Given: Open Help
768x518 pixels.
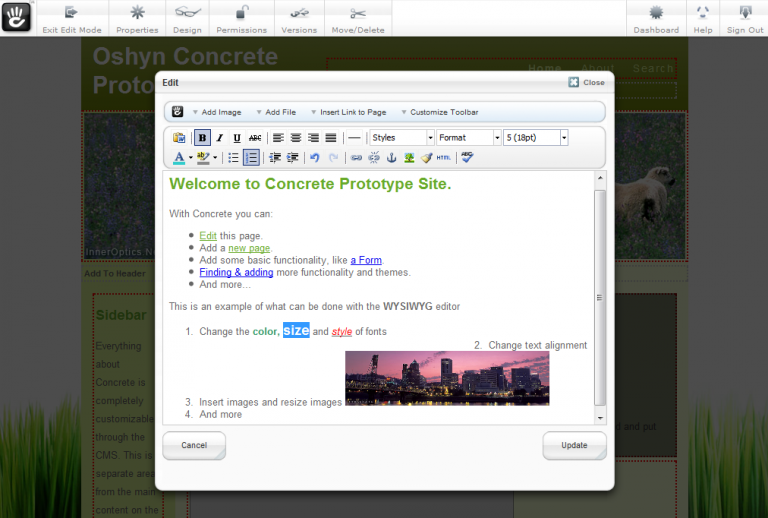Looking at the screenshot, I should [703, 19].
